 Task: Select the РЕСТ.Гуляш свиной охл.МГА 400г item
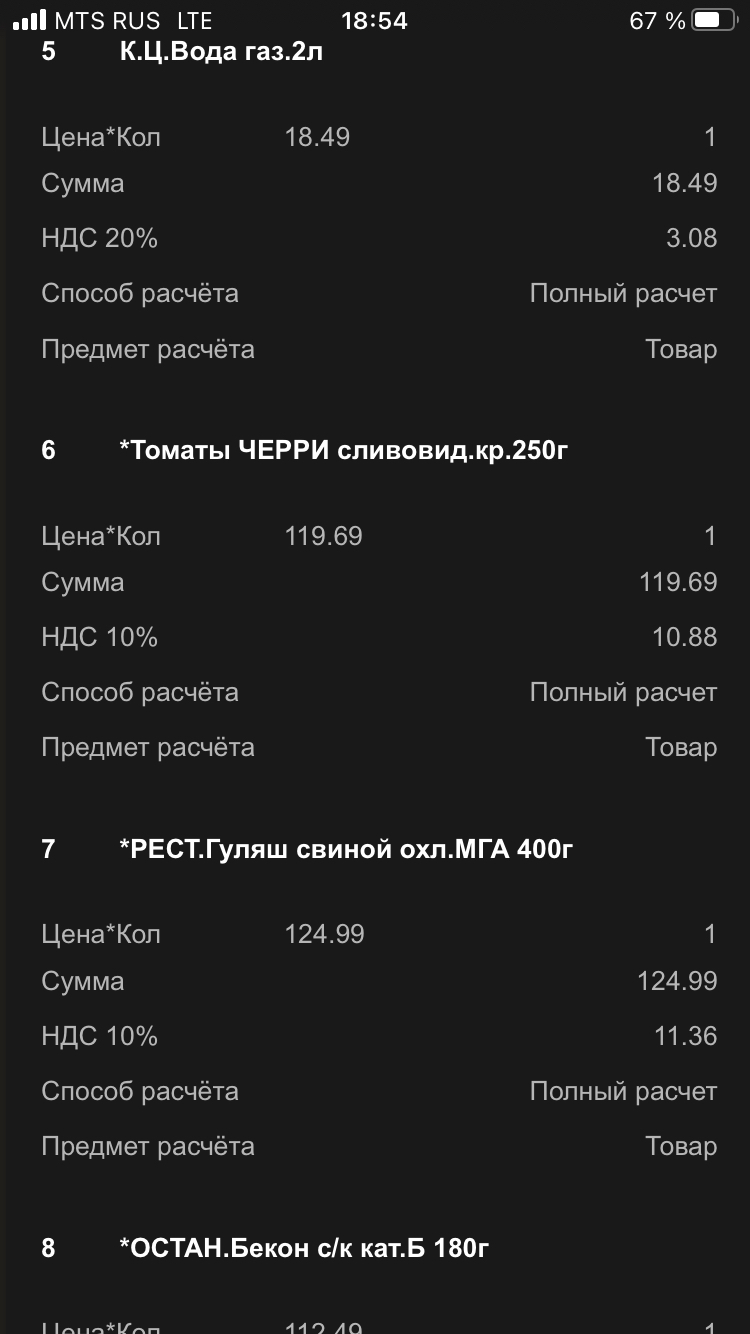coord(346,849)
